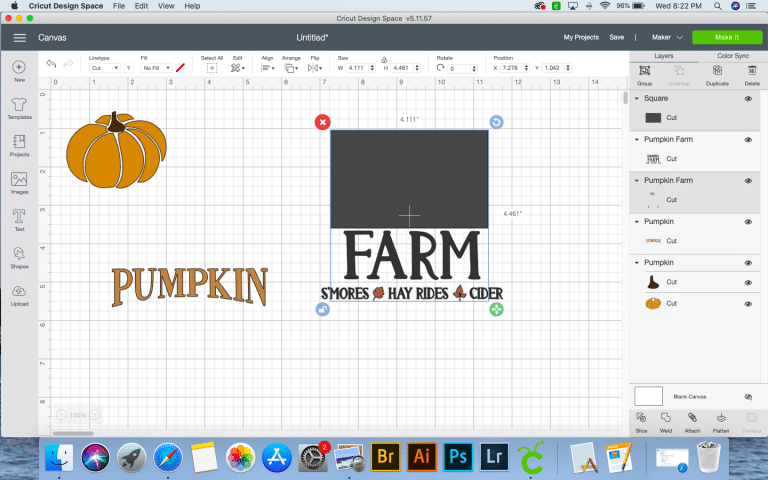Open the Linetype Cut dropdown
Screen dimensions: 768x480
(104, 68)
